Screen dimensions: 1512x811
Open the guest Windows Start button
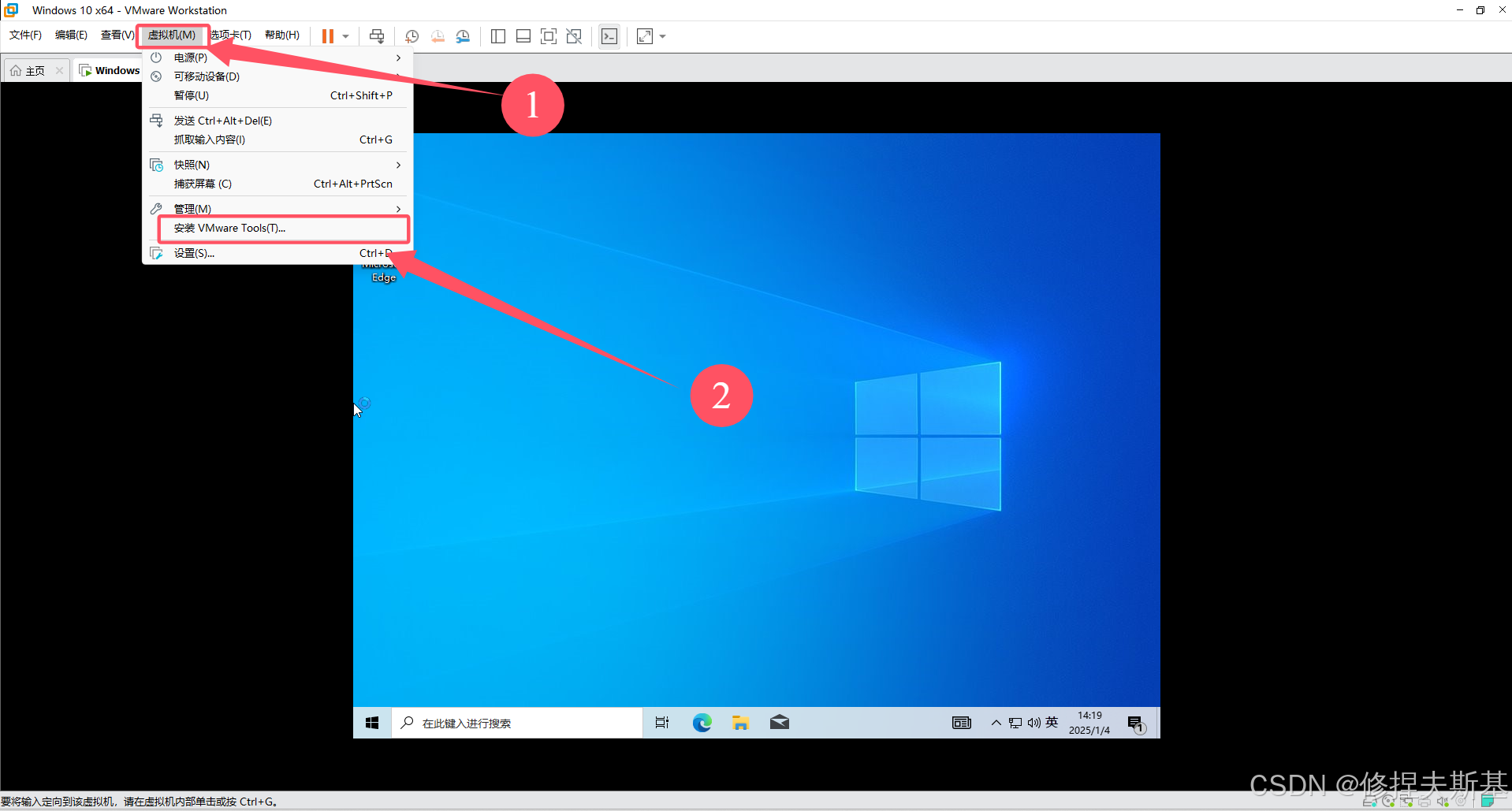tap(372, 723)
